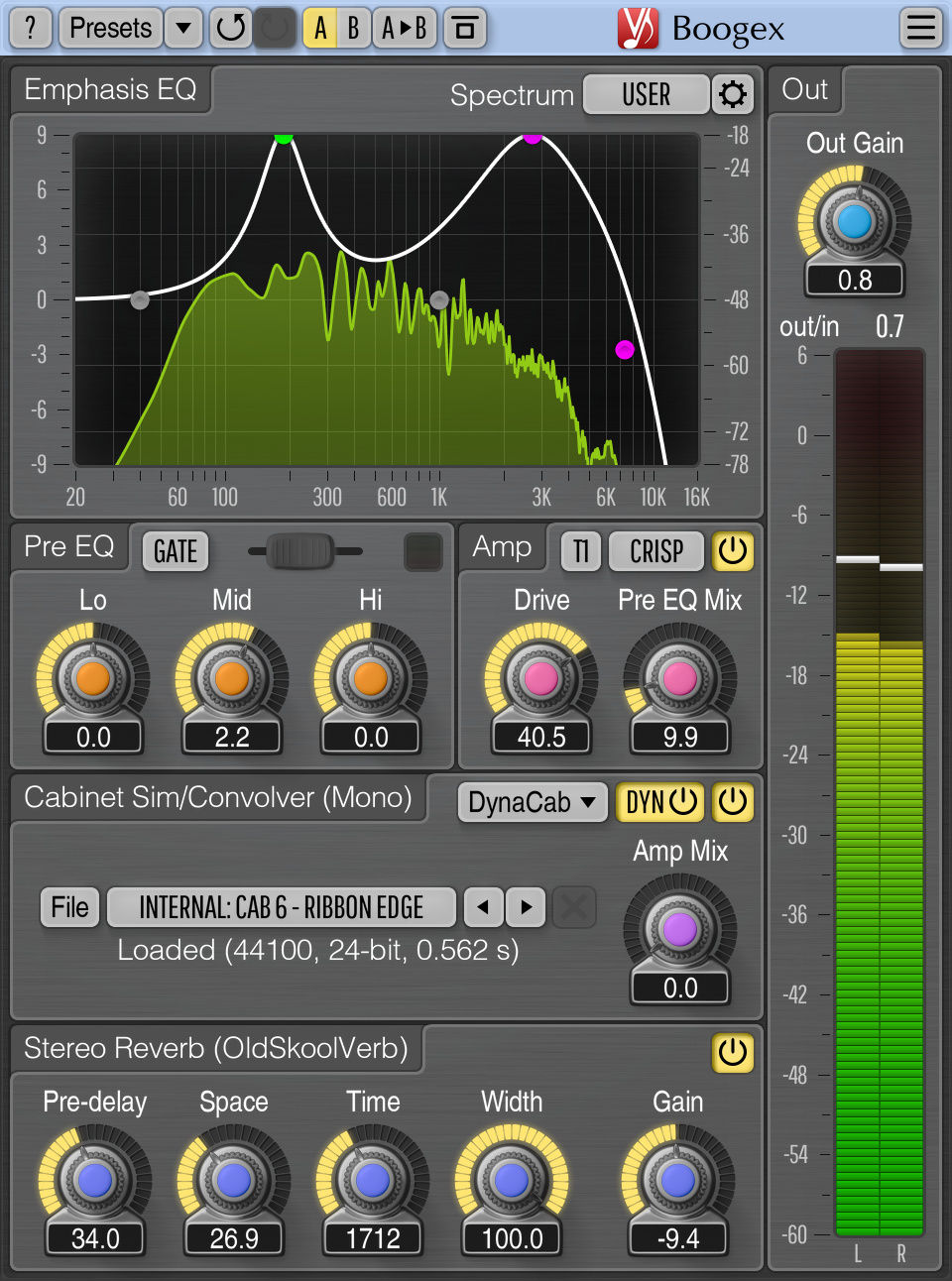The width and height of the screenshot is (952, 1281).
Task: Click the Pre EQ Mix knob
Action: tap(680, 679)
